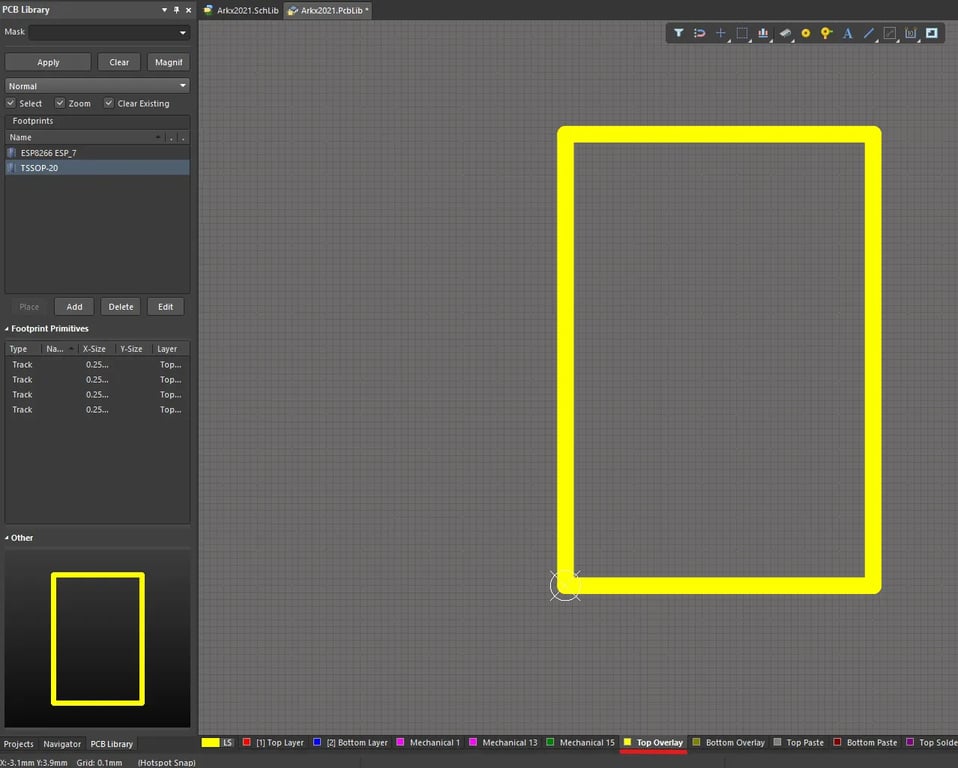The width and height of the screenshot is (958, 768).
Task: Click the crosshair placement toolbar icon
Action: [x=720, y=33]
